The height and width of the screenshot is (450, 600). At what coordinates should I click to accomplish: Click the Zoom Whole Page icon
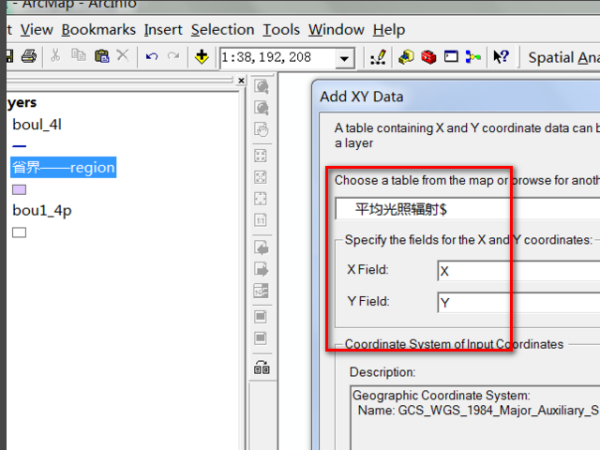pyautogui.click(x=261, y=199)
